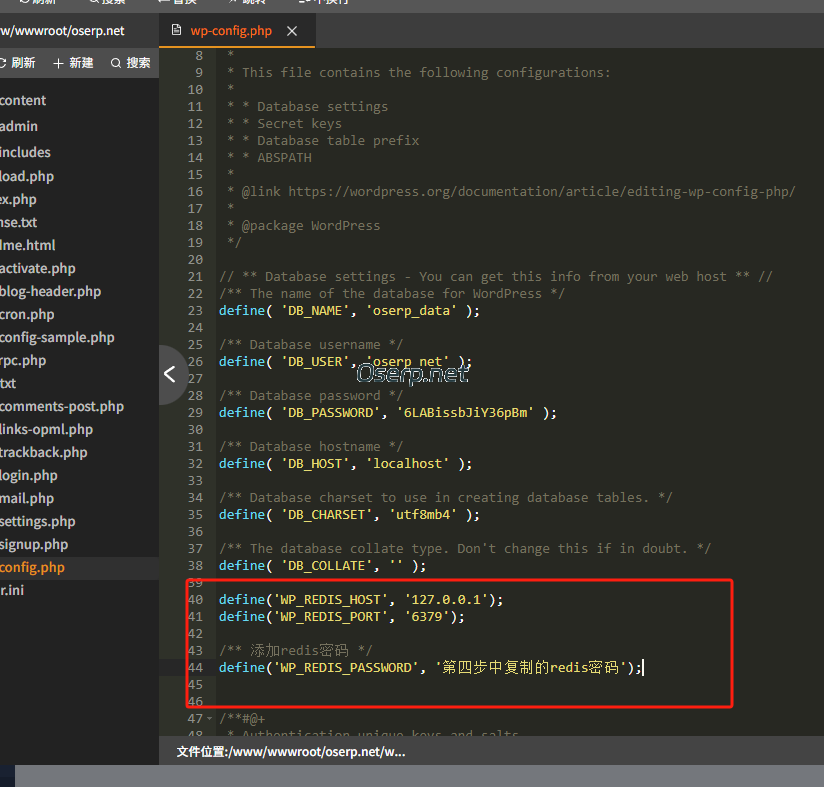Image resolution: width=824 pixels, height=787 pixels.
Task: Expand the content folder in file tree
Action: pos(23,100)
